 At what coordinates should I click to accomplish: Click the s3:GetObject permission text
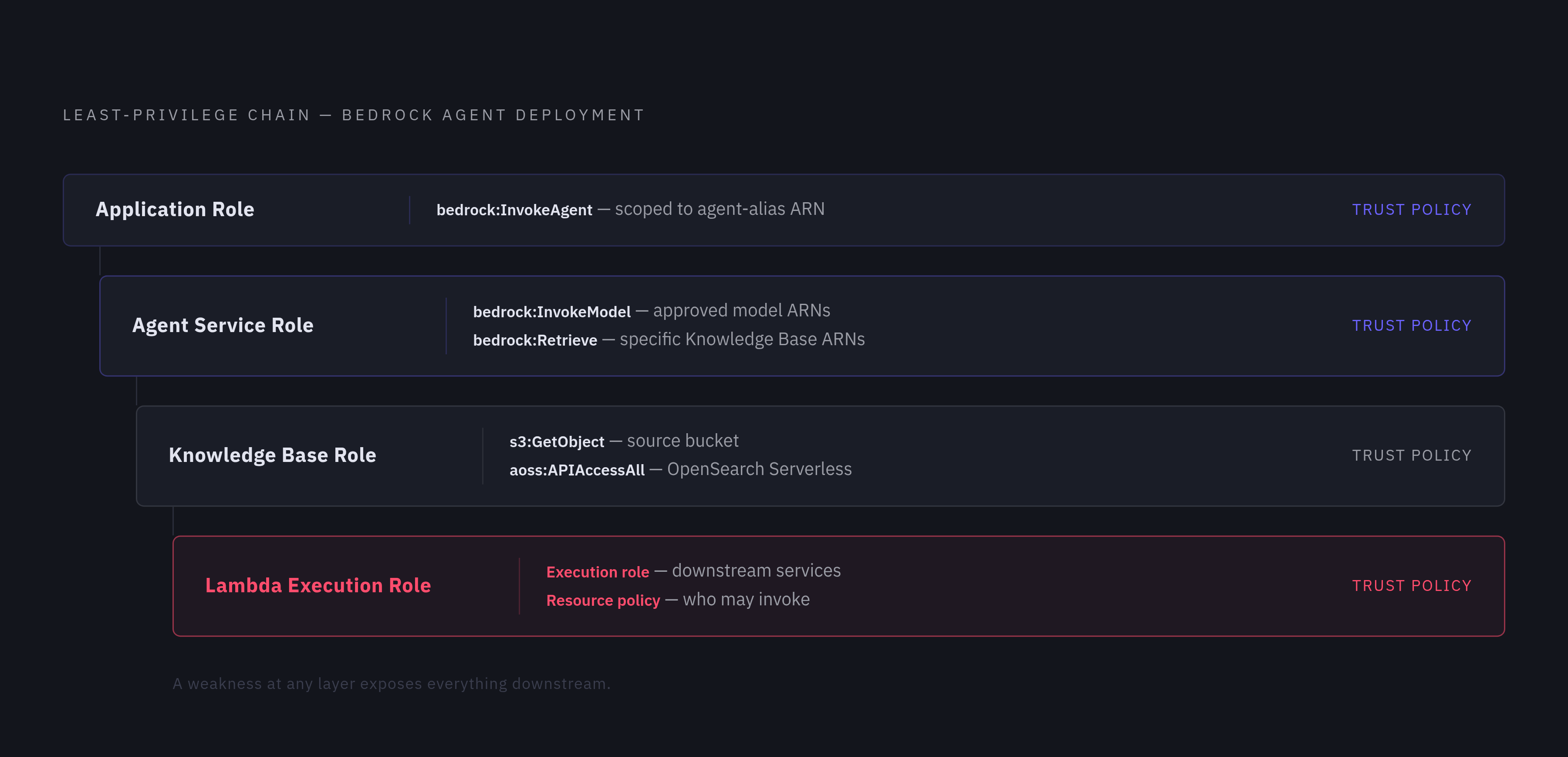point(556,441)
